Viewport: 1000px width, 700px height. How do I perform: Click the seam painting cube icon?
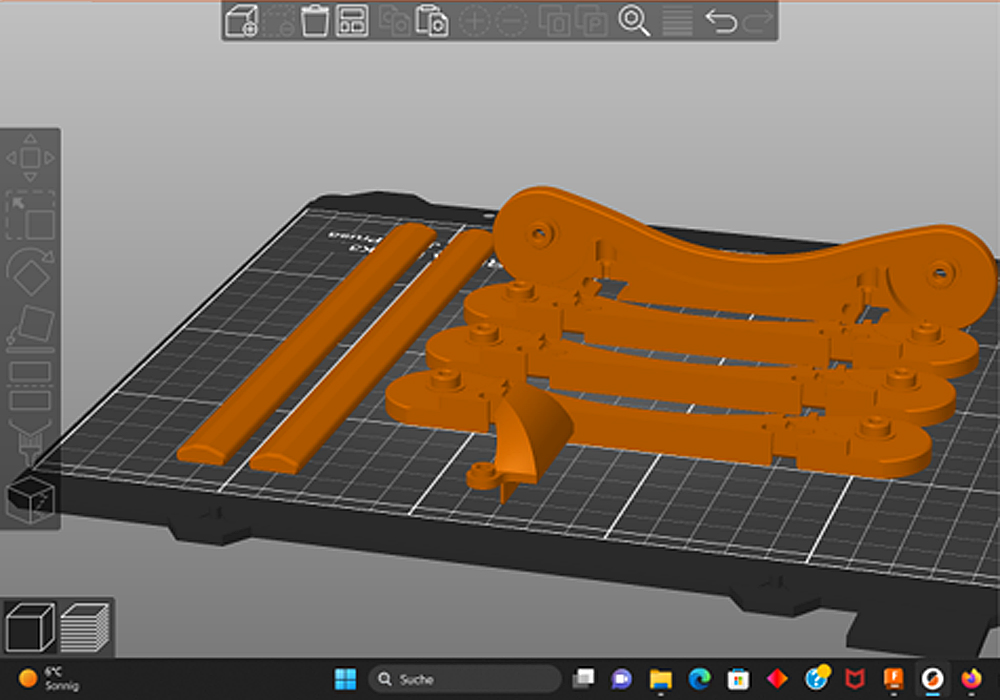(30, 498)
